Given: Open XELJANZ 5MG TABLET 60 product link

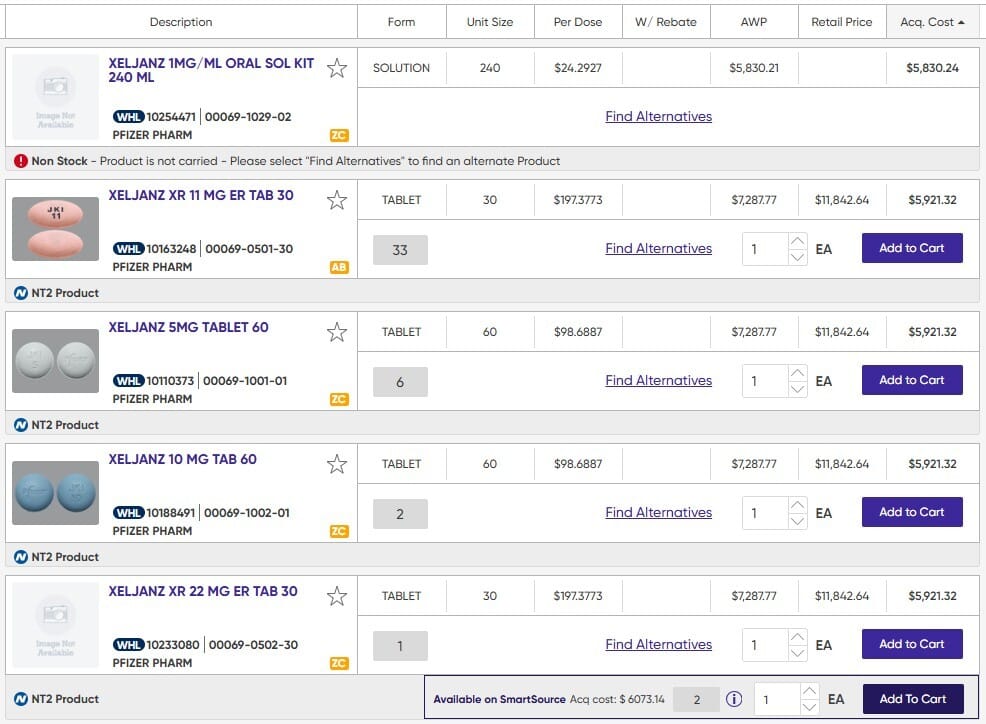Looking at the screenshot, I should click(x=189, y=328).
